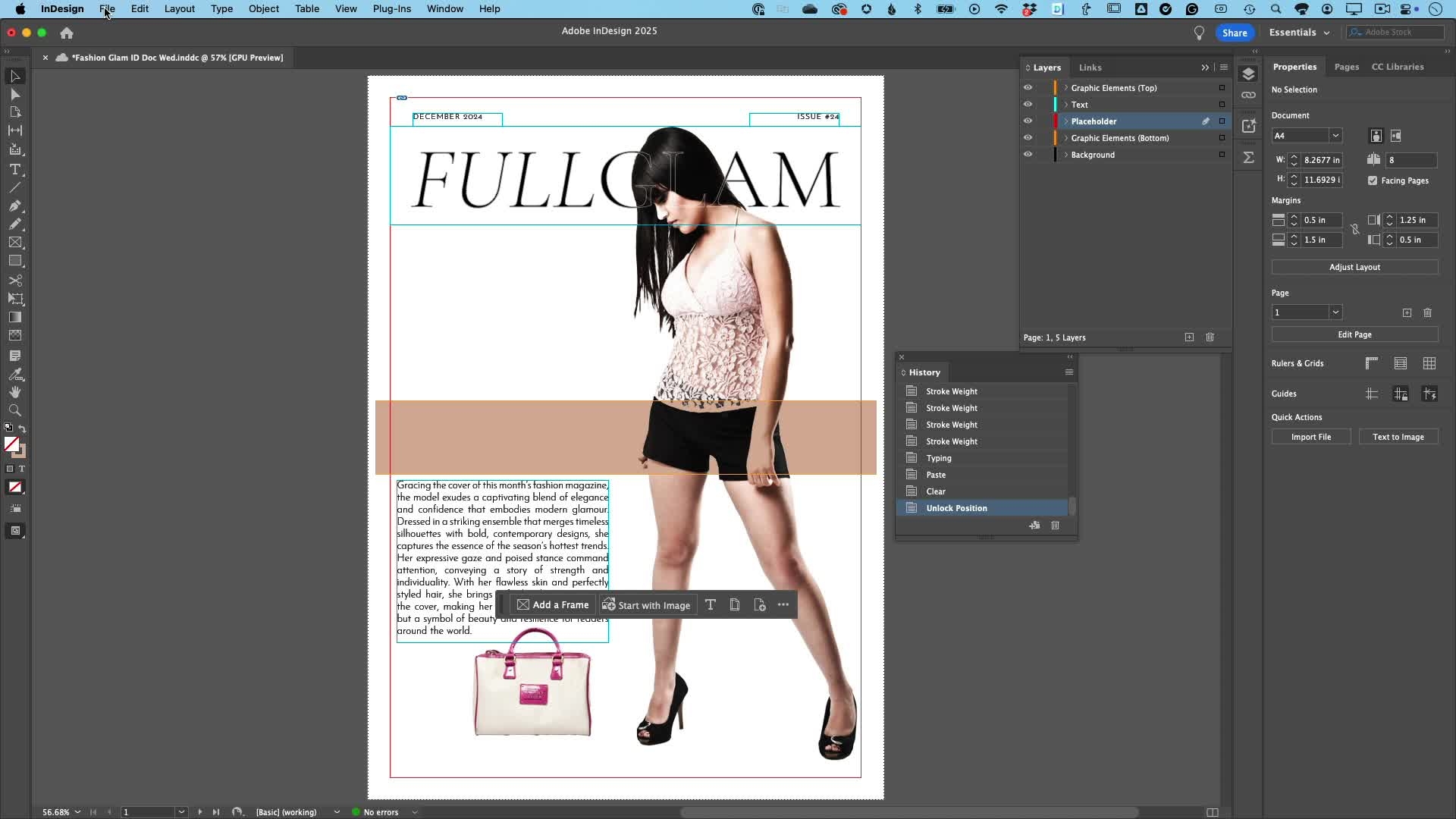Select the Direct Selection tool
The image size is (1456, 819).
(15, 95)
